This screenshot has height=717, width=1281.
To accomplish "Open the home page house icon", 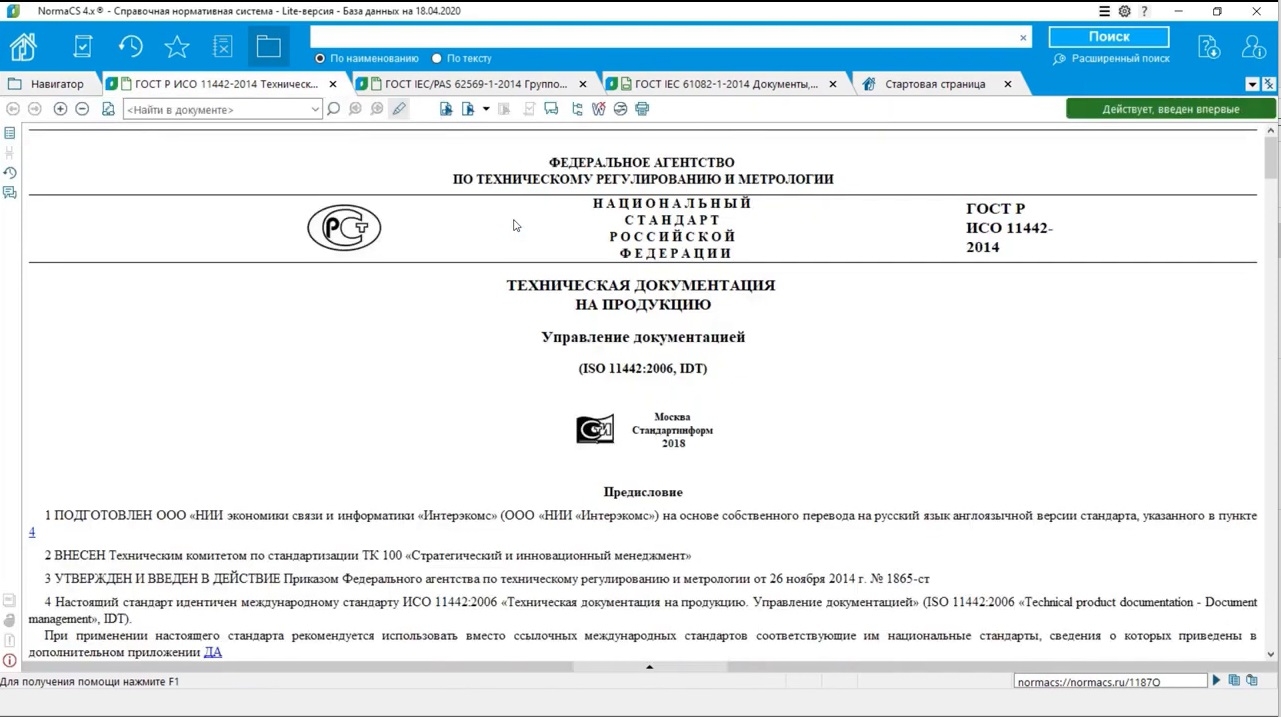I will [x=23, y=46].
